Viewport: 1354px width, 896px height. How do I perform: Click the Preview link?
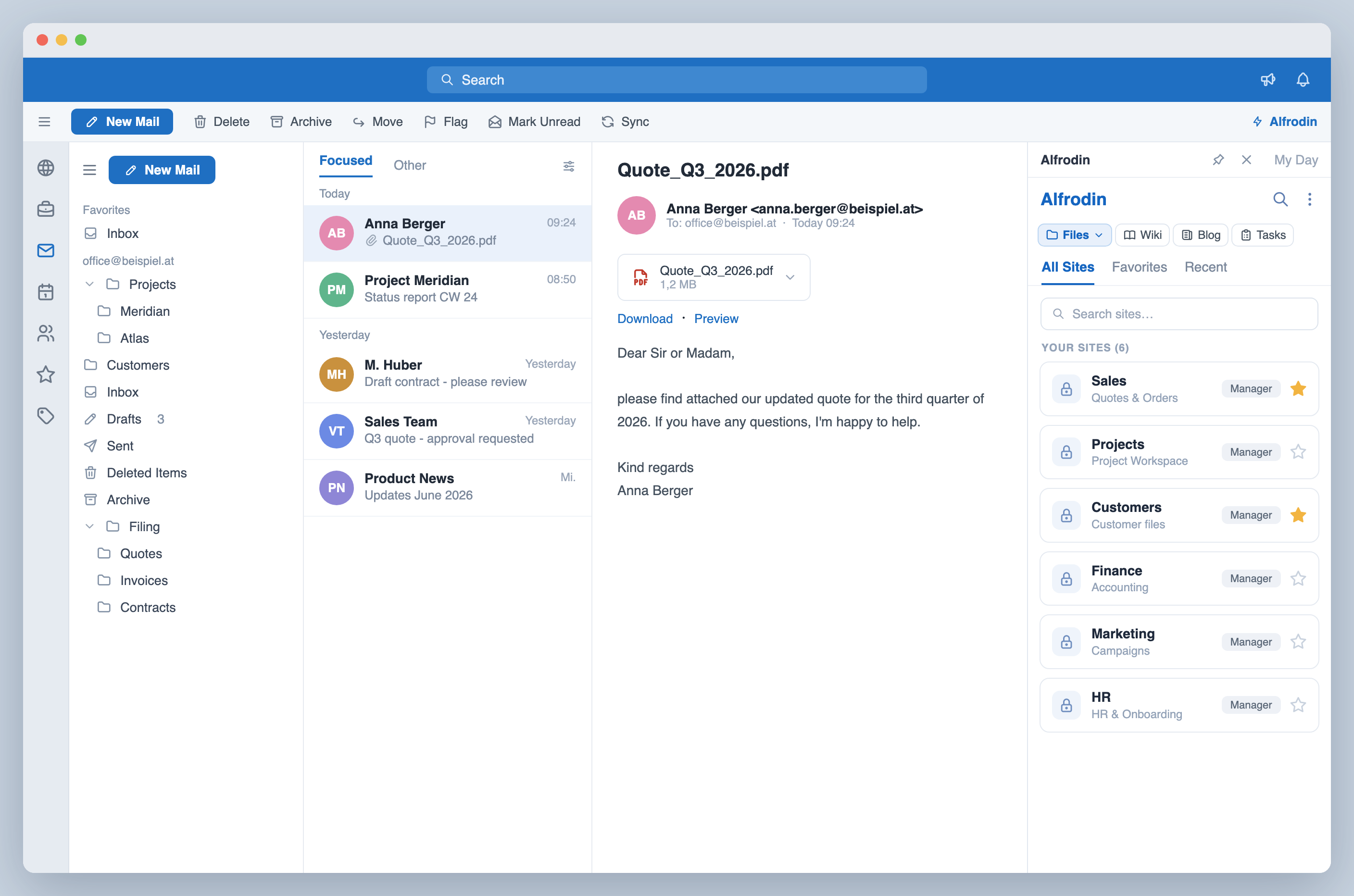pos(716,319)
